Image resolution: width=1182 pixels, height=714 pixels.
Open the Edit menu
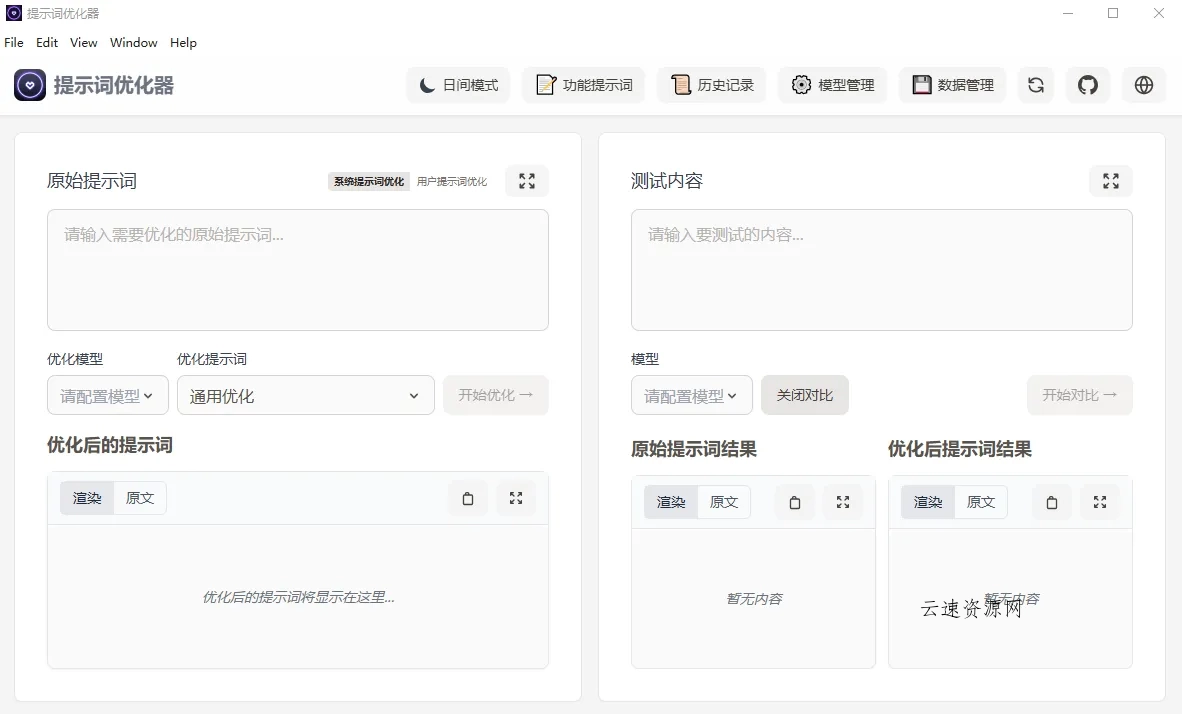pyautogui.click(x=46, y=42)
